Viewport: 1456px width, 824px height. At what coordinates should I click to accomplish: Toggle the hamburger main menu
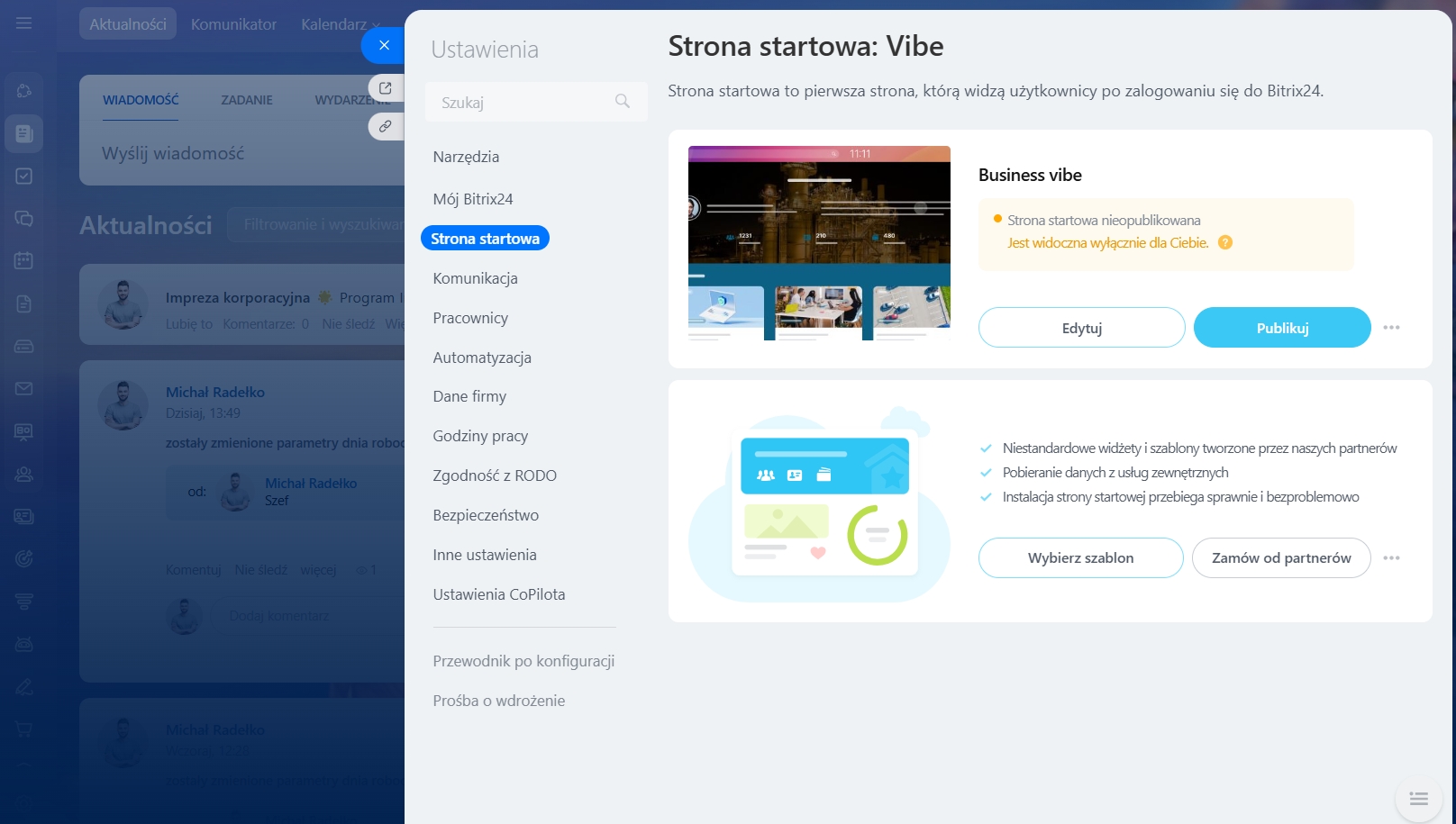click(24, 23)
